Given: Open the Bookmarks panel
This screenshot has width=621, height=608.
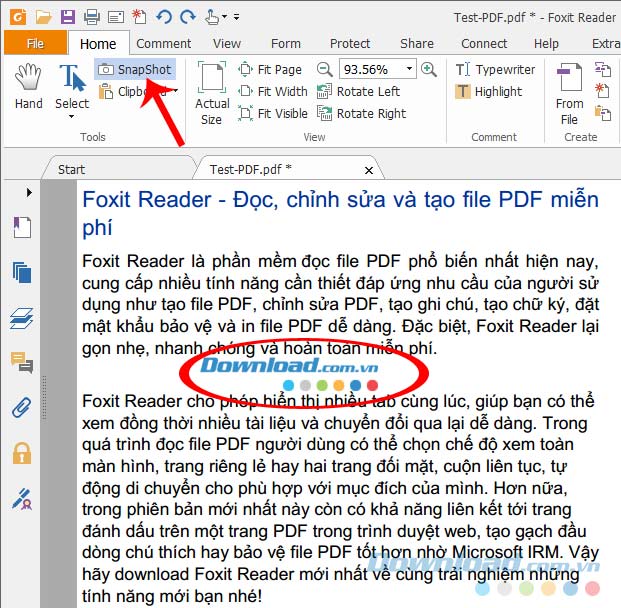Looking at the screenshot, I should (22, 227).
